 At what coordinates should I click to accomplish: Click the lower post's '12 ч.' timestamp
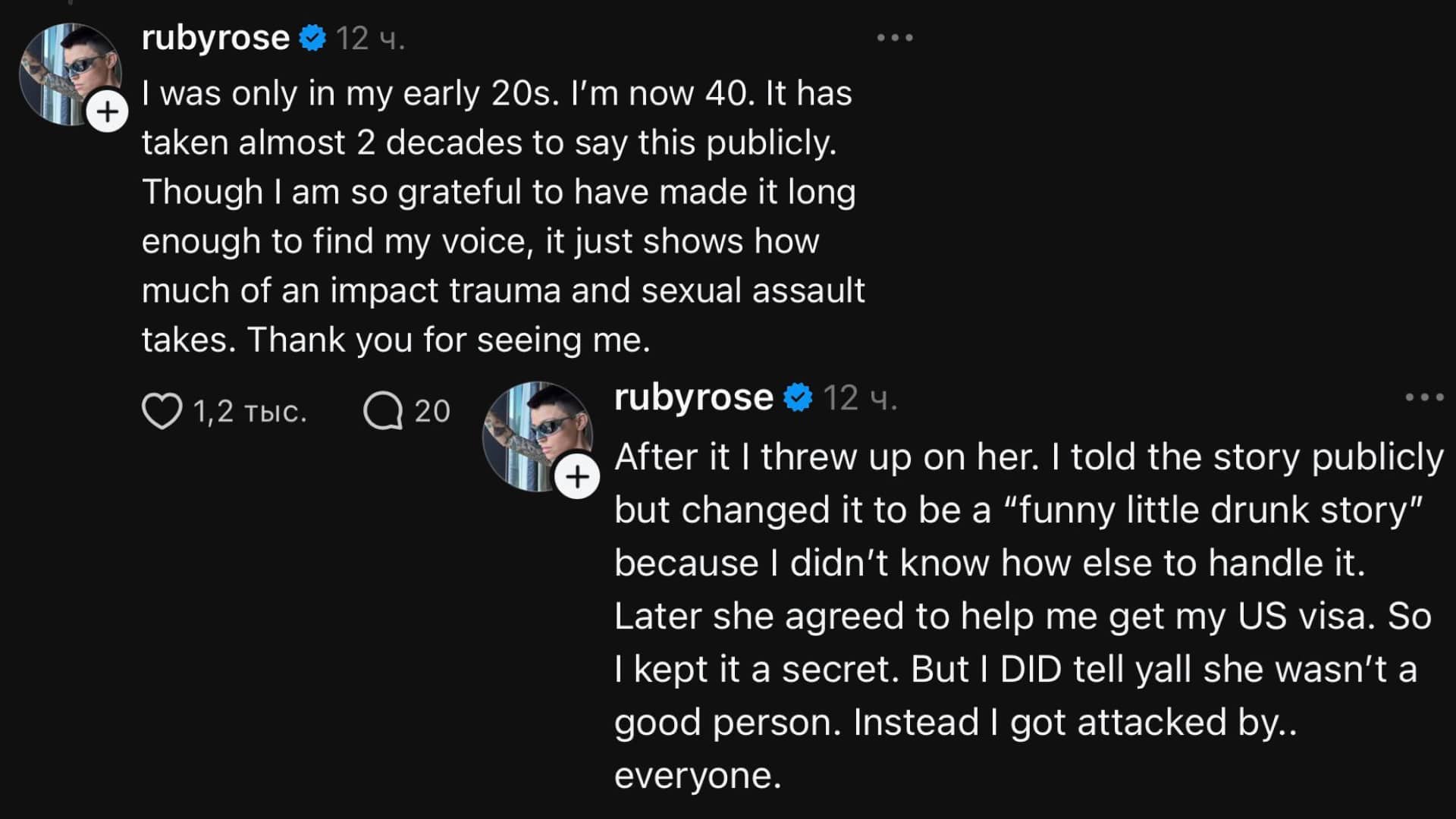(860, 398)
